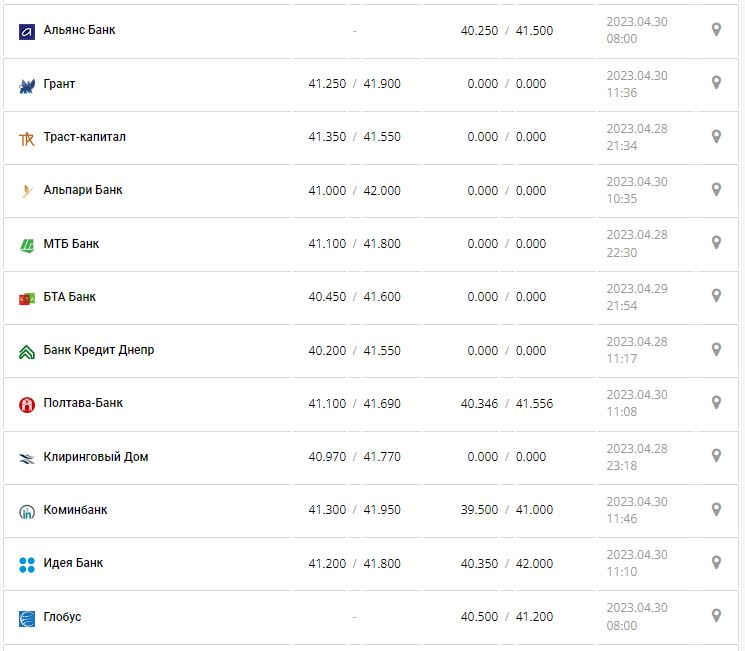
Task: Click the Коминбанк logo icon
Action: (x=27, y=511)
